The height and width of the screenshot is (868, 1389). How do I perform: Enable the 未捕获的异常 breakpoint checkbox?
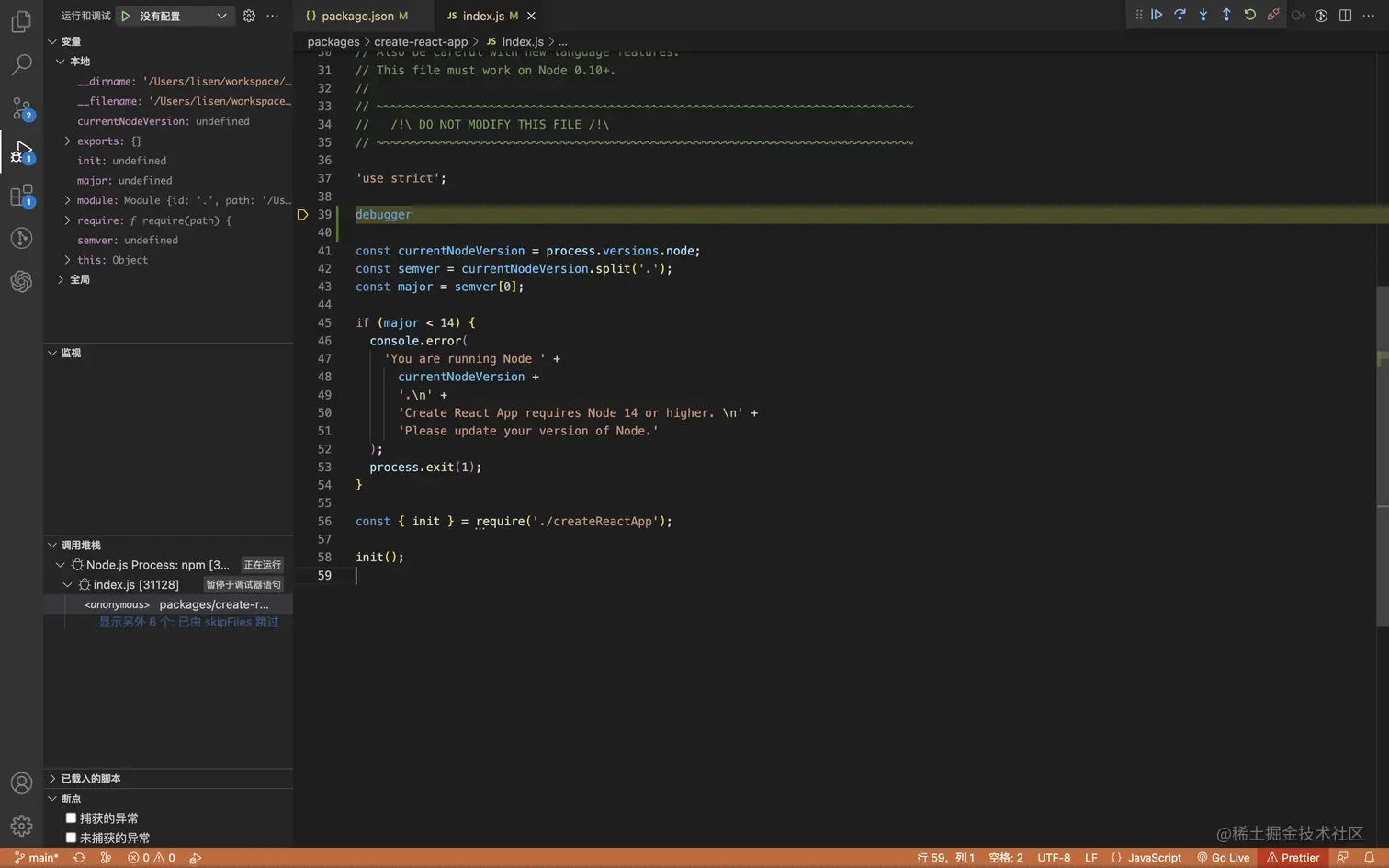pyautogui.click(x=71, y=838)
